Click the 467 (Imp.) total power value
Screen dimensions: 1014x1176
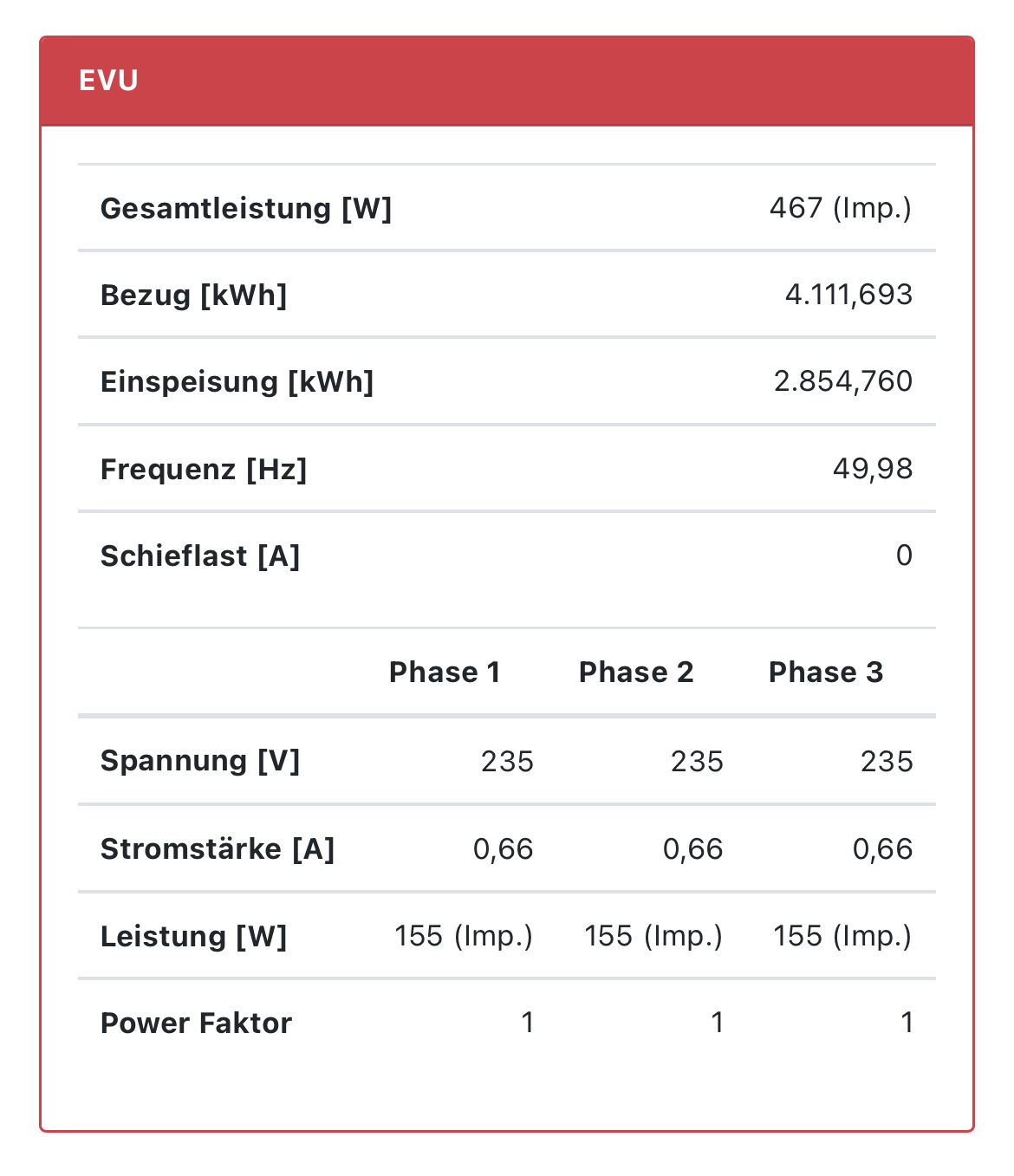(840, 208)
